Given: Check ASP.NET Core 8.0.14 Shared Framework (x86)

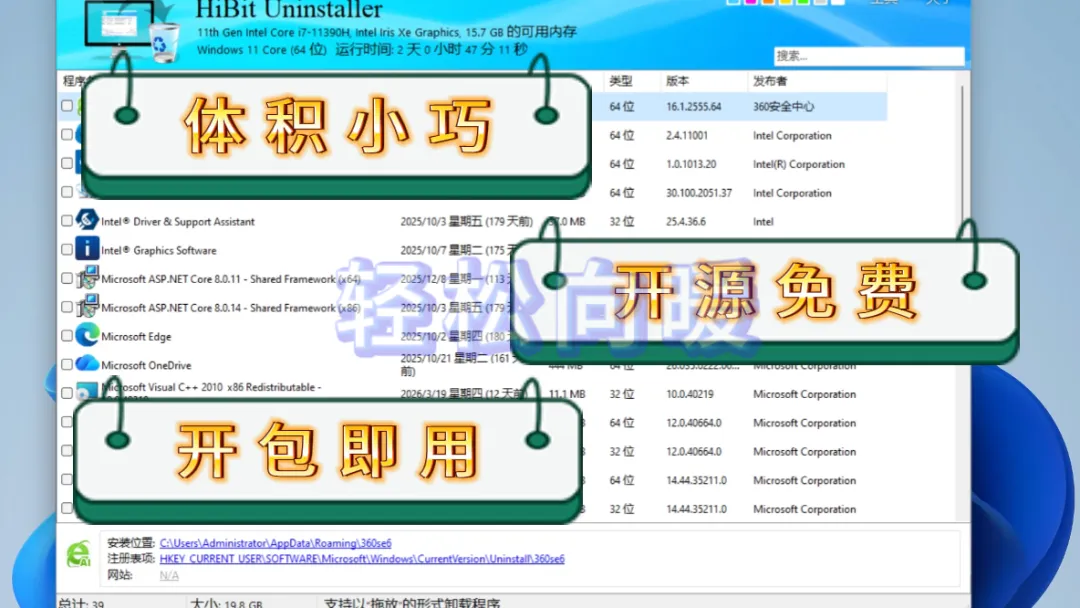Looking at the screenshot, I should [67, 307].
